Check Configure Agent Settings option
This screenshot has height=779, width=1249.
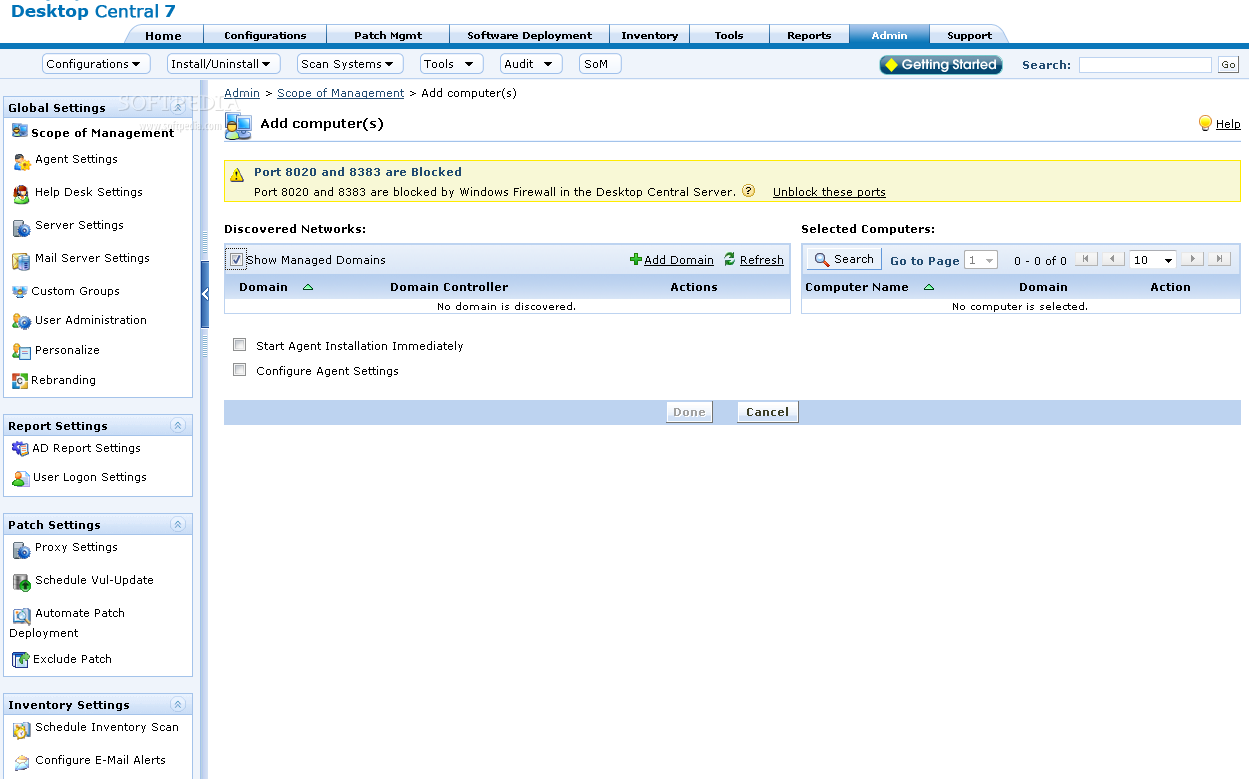point(239,370)
